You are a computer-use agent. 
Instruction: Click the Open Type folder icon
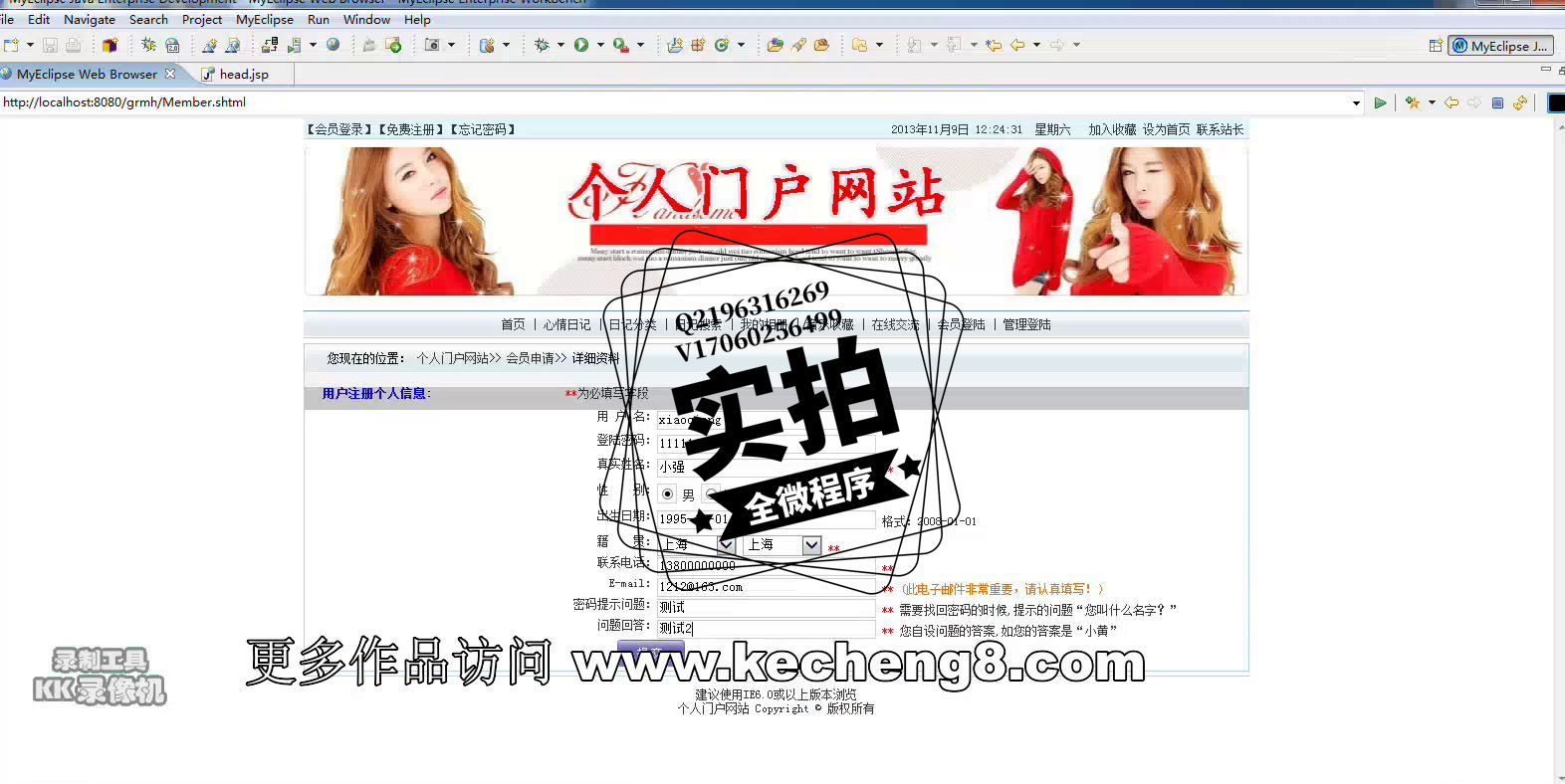[x=775, y=45]
